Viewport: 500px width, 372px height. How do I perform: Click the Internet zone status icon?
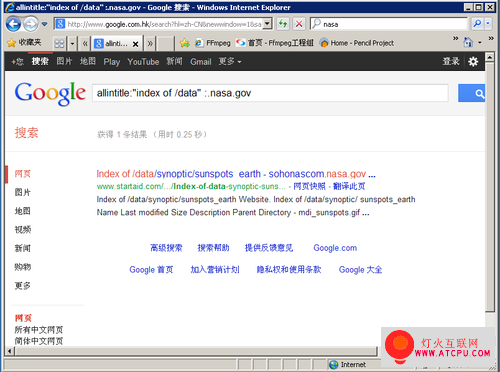[334, 365]
